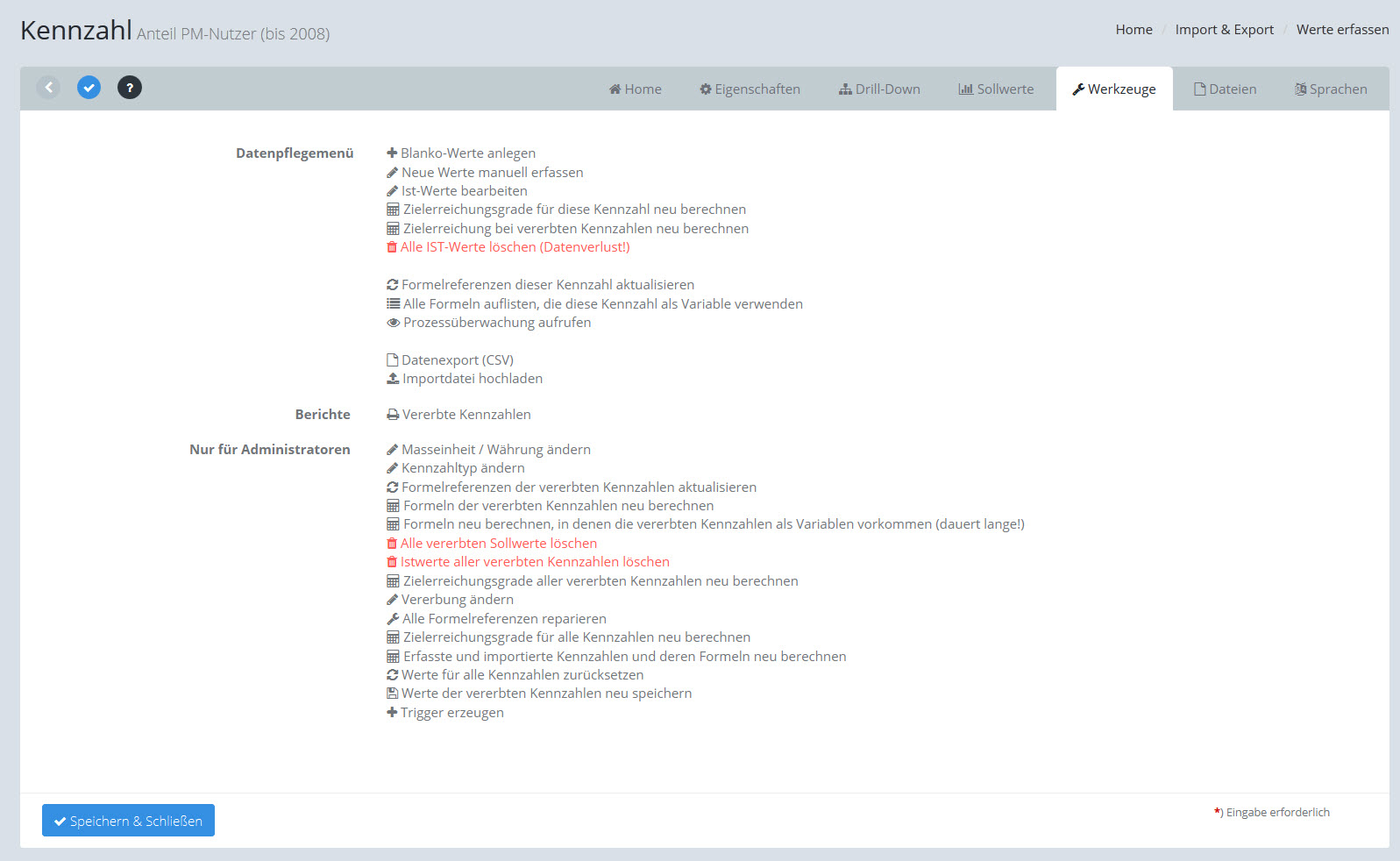Open Masseinheit / Währung ändern

click(495, 450)
